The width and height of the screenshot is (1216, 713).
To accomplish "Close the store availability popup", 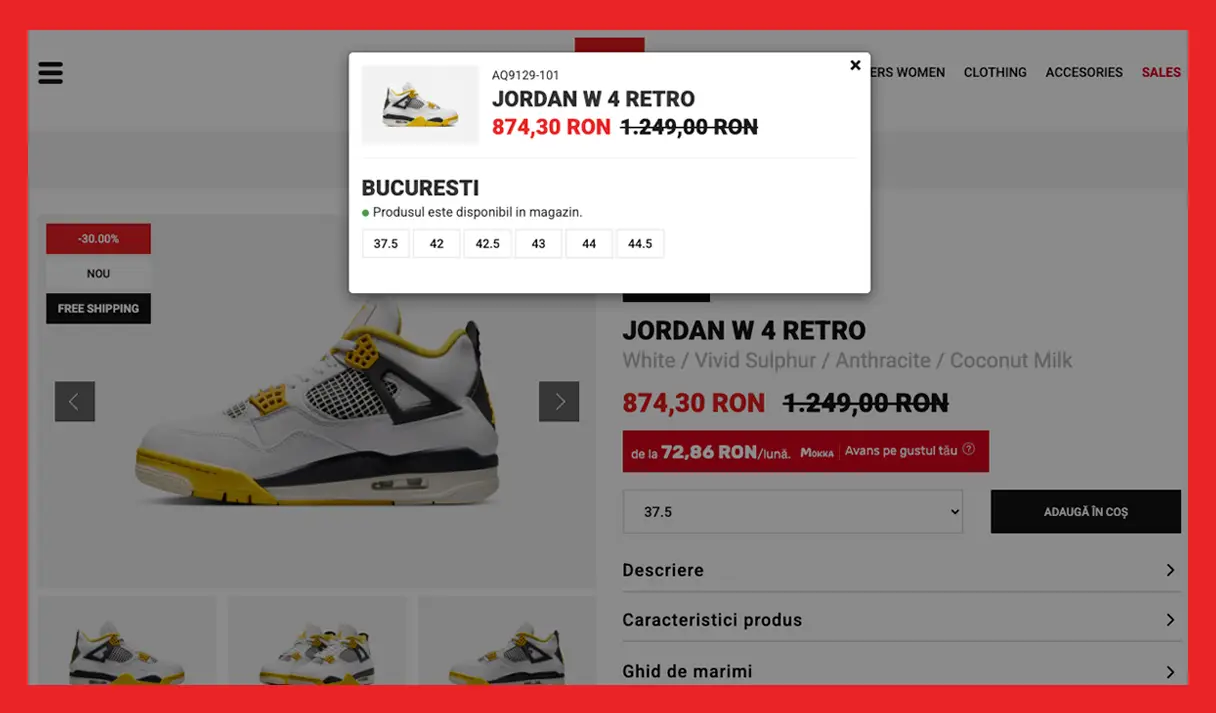I will click(855, 65).
